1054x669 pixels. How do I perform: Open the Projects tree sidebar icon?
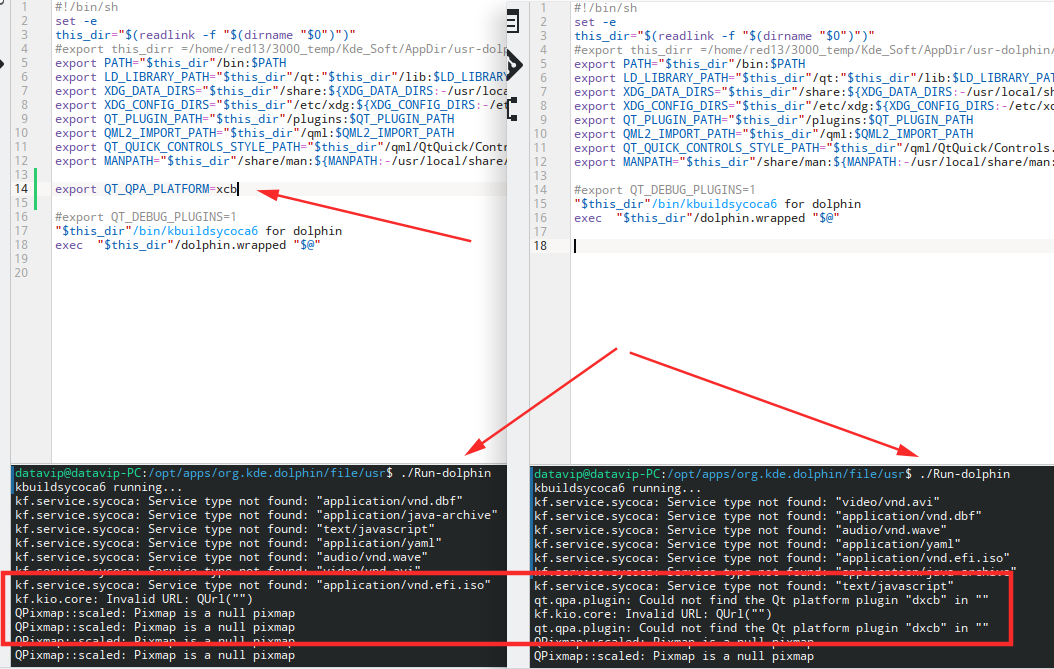(x=512, y=108)
